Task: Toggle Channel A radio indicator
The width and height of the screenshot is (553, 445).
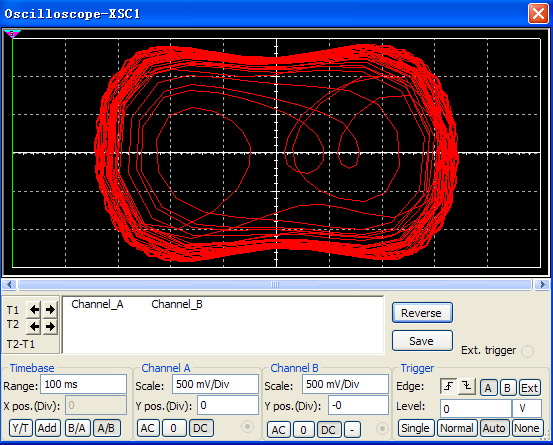Action: 247,427
